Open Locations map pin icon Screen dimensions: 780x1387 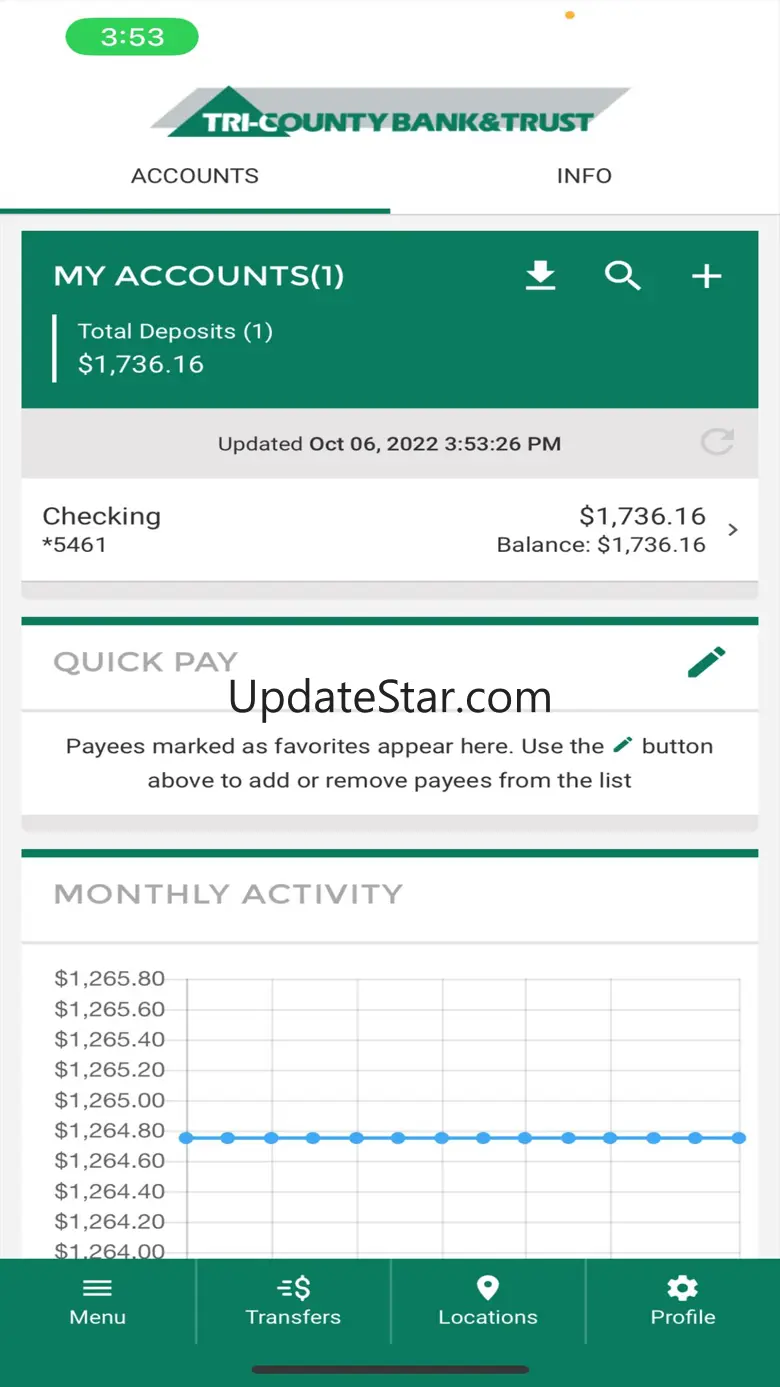pyautogui.click(x=488, y=1288)
